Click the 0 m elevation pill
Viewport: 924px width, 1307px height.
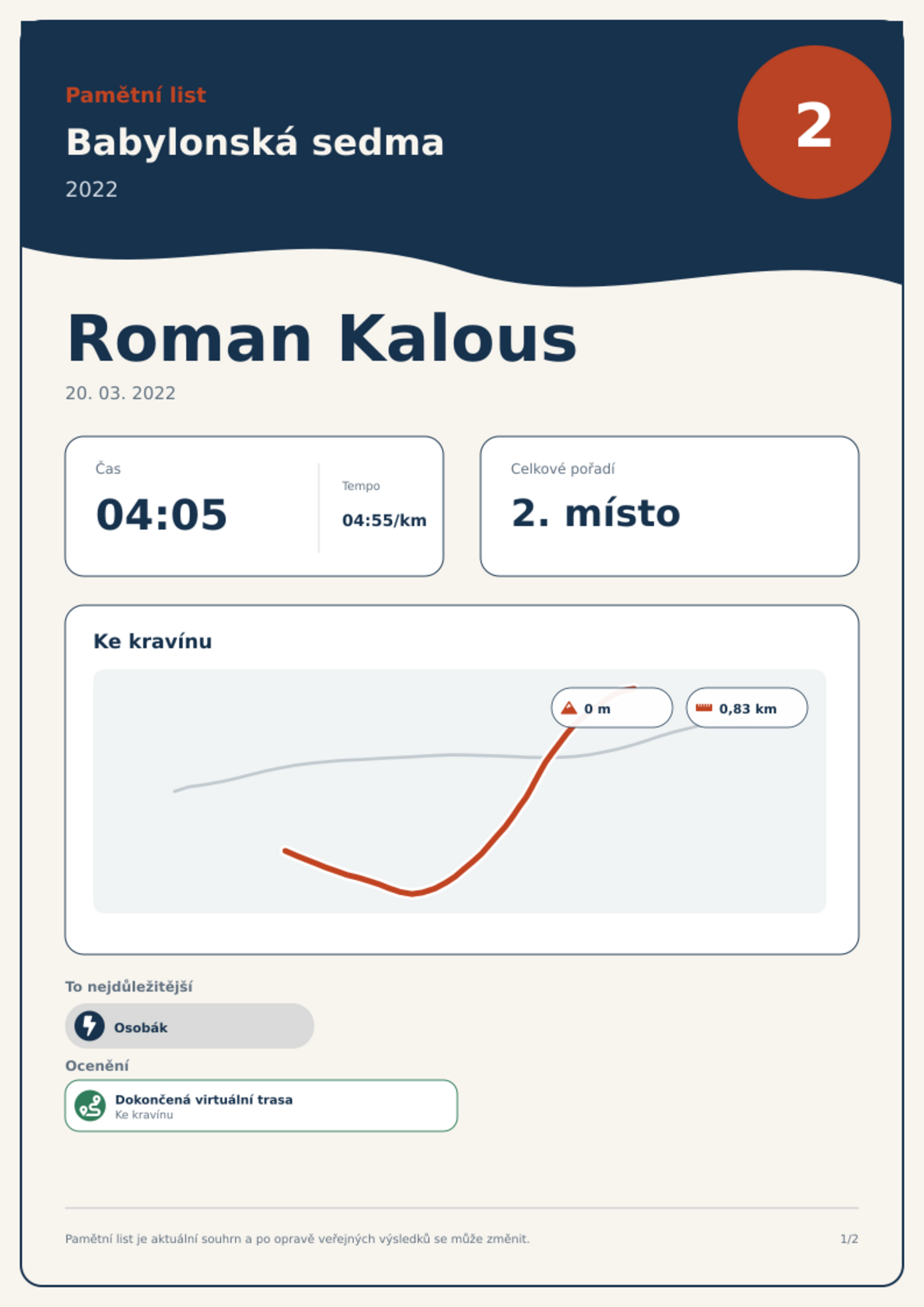click(x=612, y=708)
